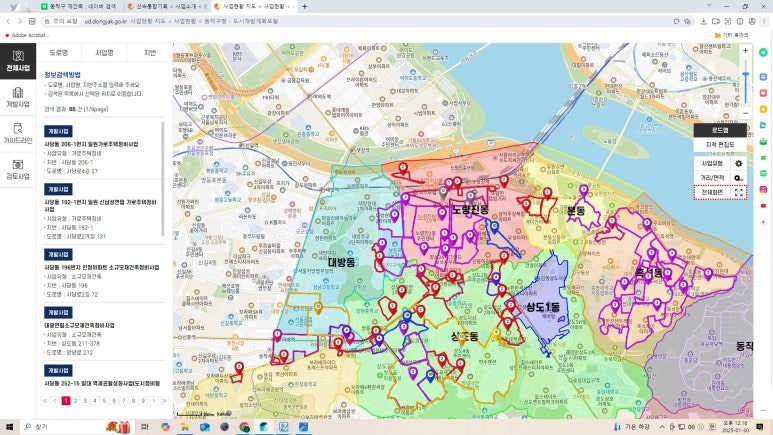The image size is (773, 435).
Task: Open 사당동 192-1번지 신남성연립 가로주택정비사업 result
Action: [x=100, y=205]
